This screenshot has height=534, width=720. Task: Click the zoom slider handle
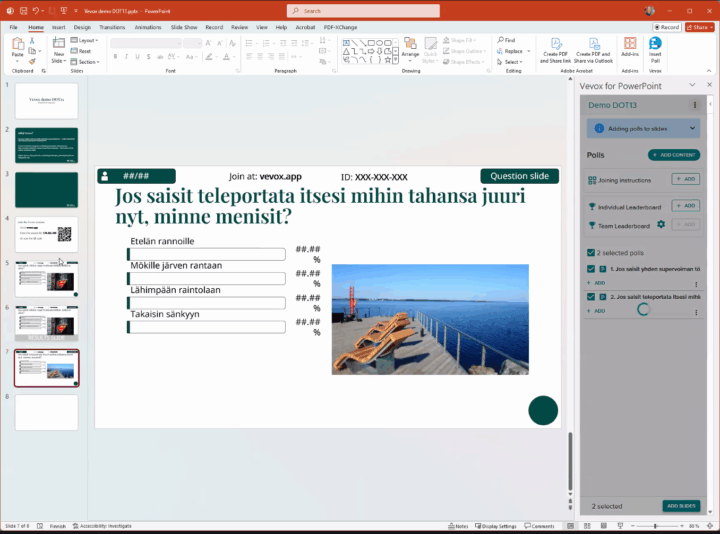point(655,526)
